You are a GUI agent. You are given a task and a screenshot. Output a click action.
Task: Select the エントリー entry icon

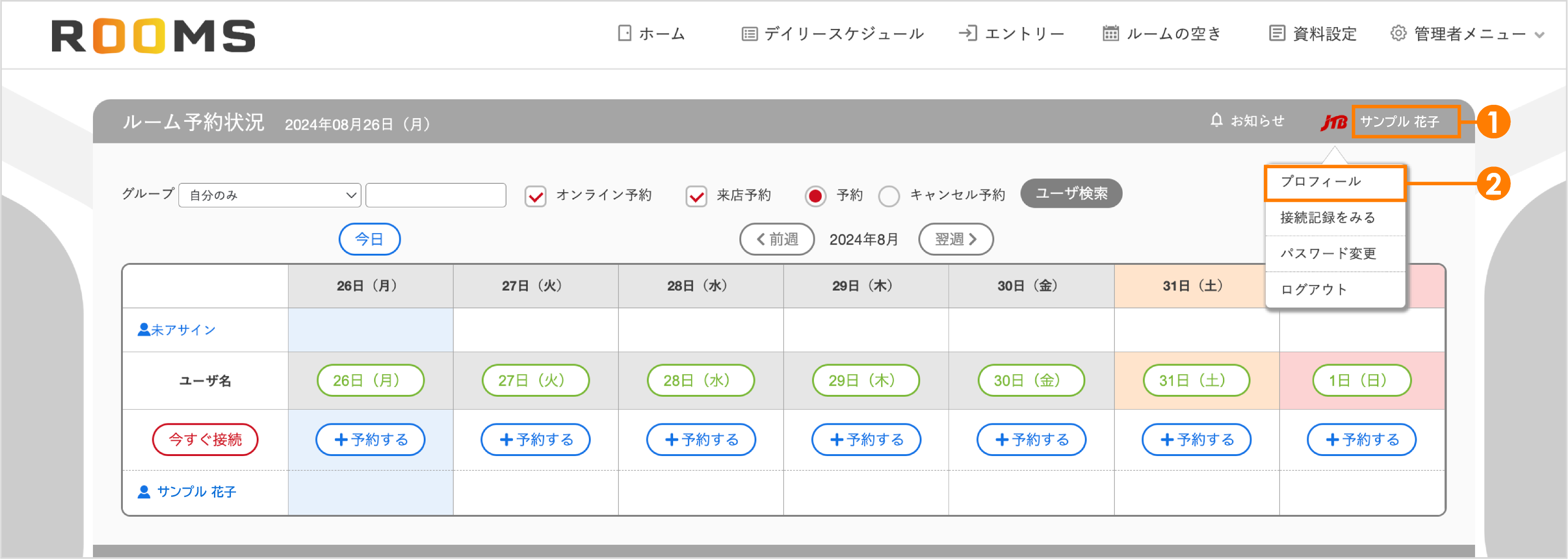tap(969, 34)
